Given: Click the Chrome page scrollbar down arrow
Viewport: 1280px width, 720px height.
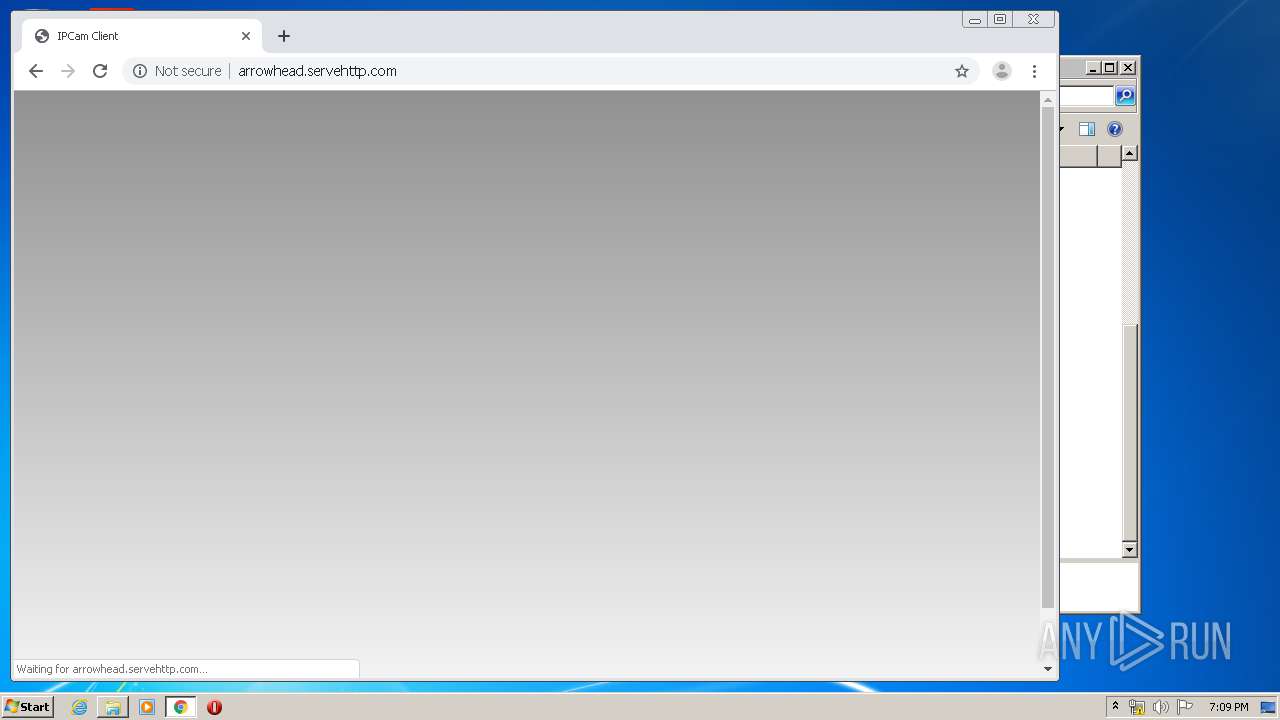Looking at the screenshot, I should click(x=1048, y=669).
